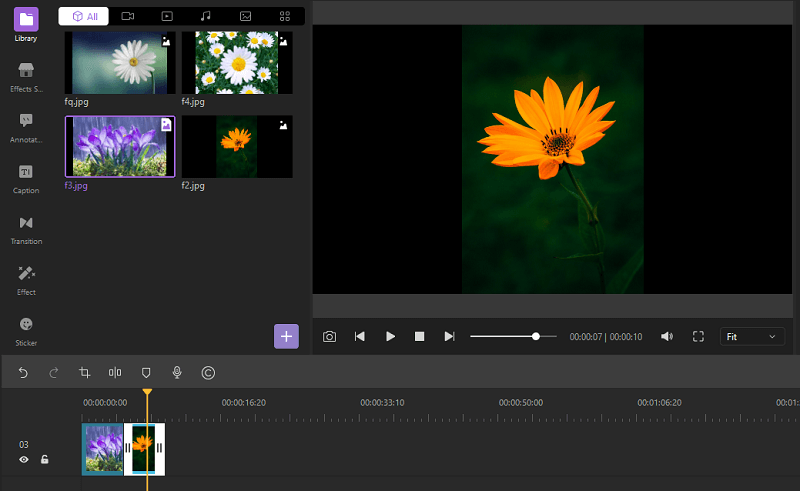Mute the preview volume speaker
This screenshot has height=491, width=800.
point(667,337)
